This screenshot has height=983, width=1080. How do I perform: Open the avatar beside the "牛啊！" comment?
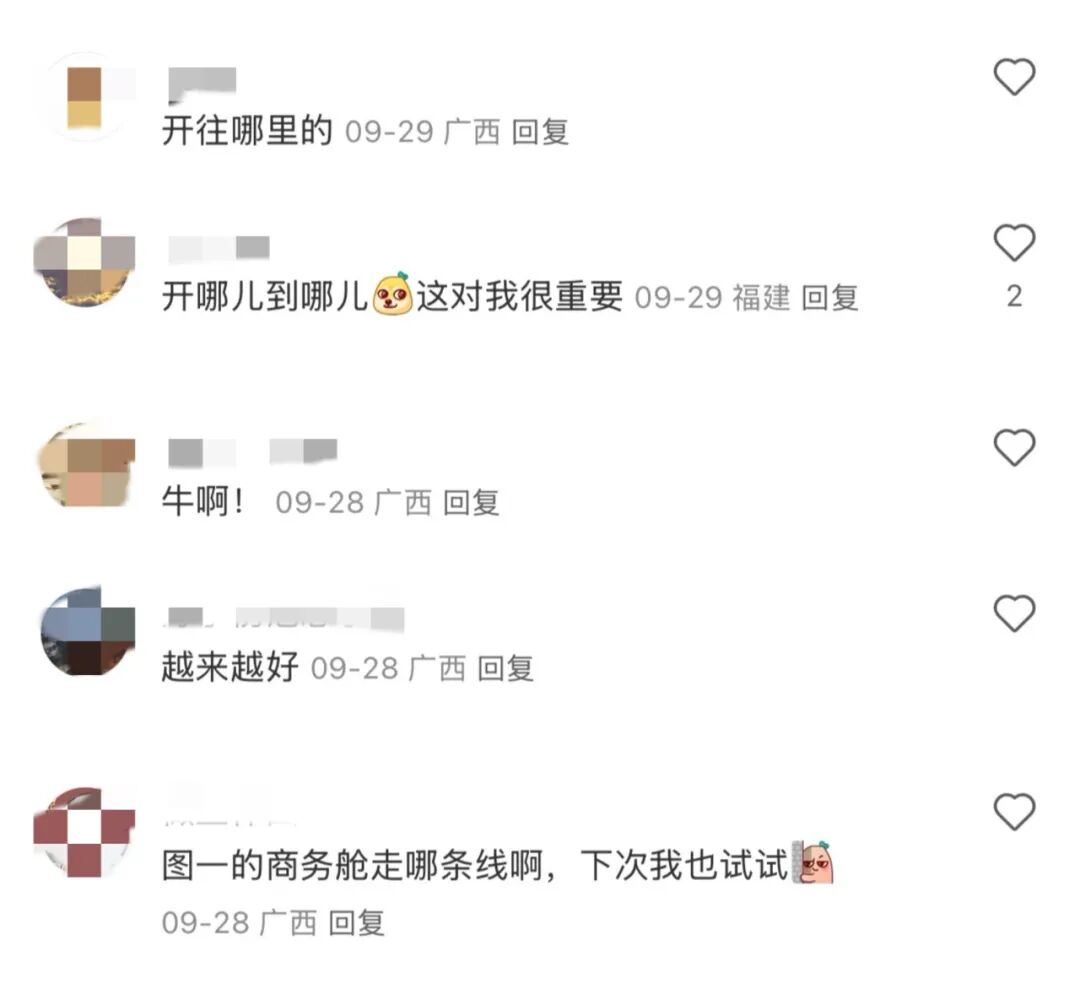pyautogui.click(x=86, y=463)
